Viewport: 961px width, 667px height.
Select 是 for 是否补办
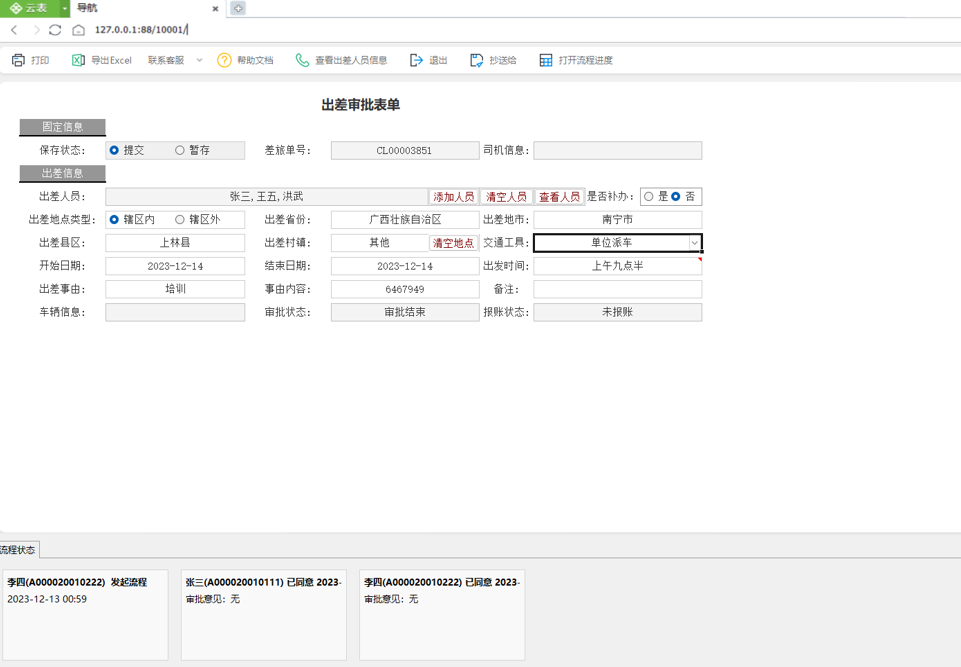point(648,197)
